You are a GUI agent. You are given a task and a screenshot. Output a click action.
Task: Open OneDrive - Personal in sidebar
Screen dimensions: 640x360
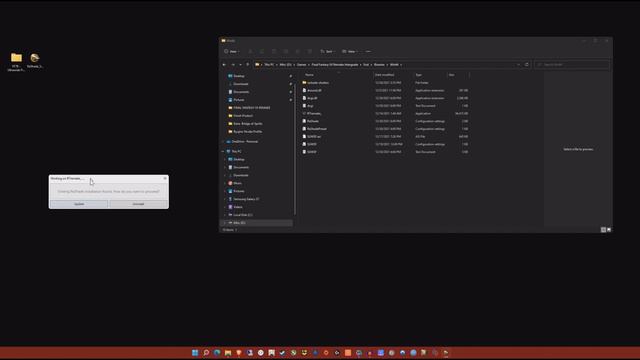tap(244, 142)
